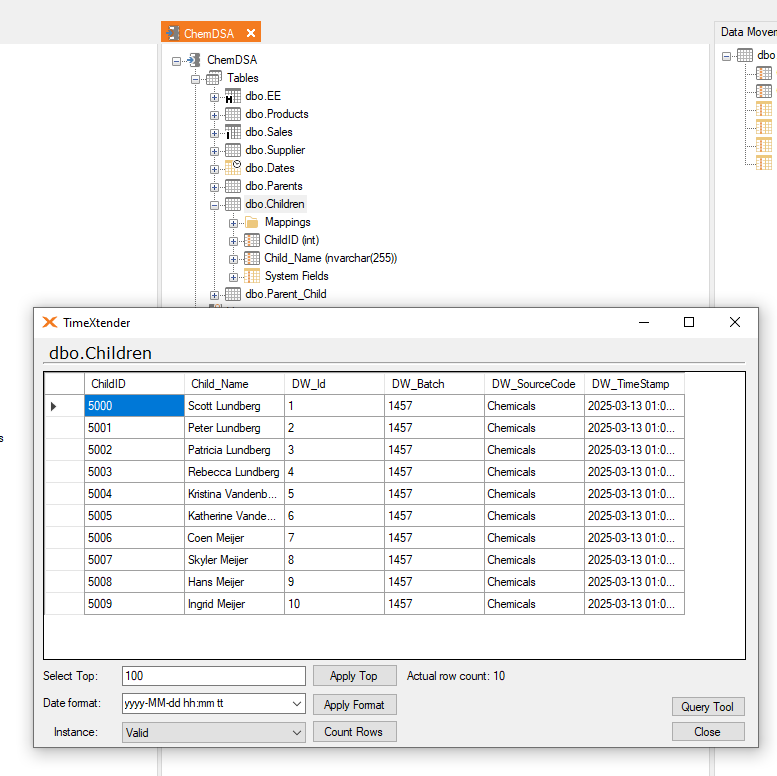Click the Mappings folder icon

(x=252, y=222)
